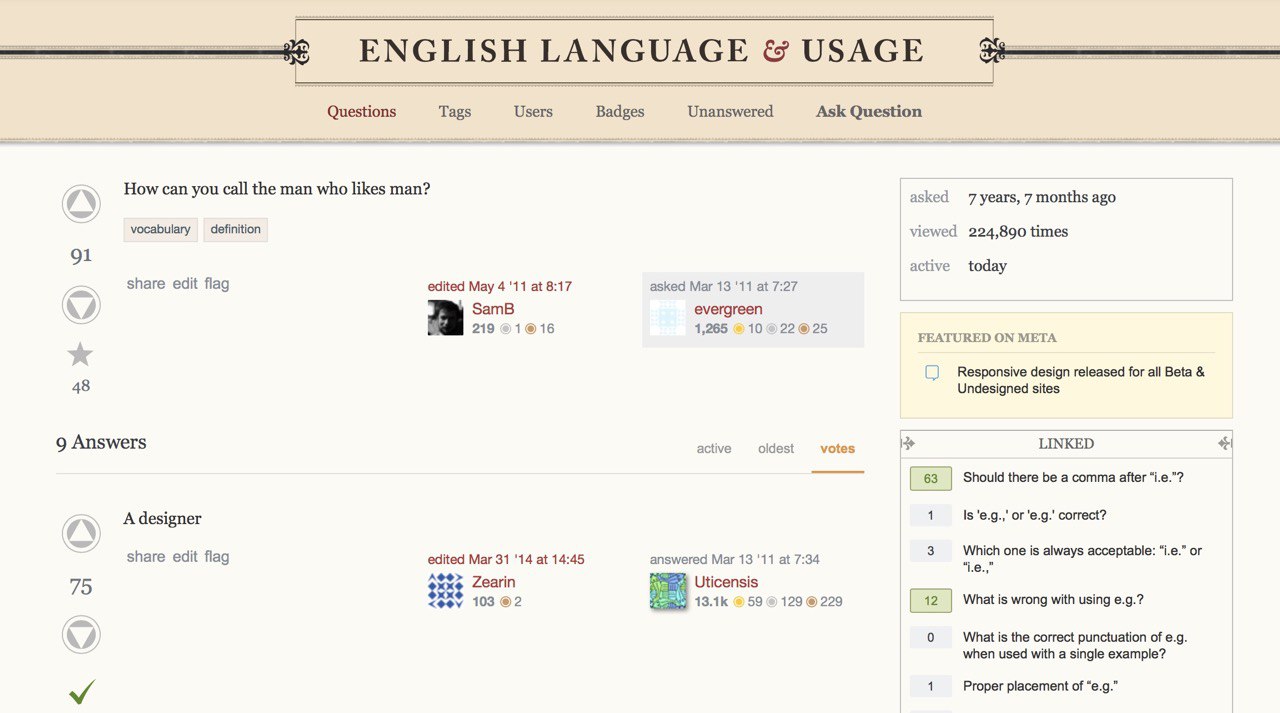Click share under the 'A designer' answer
The height and width of the screenshot is (713, 1280).
click(x=146, y=556)
